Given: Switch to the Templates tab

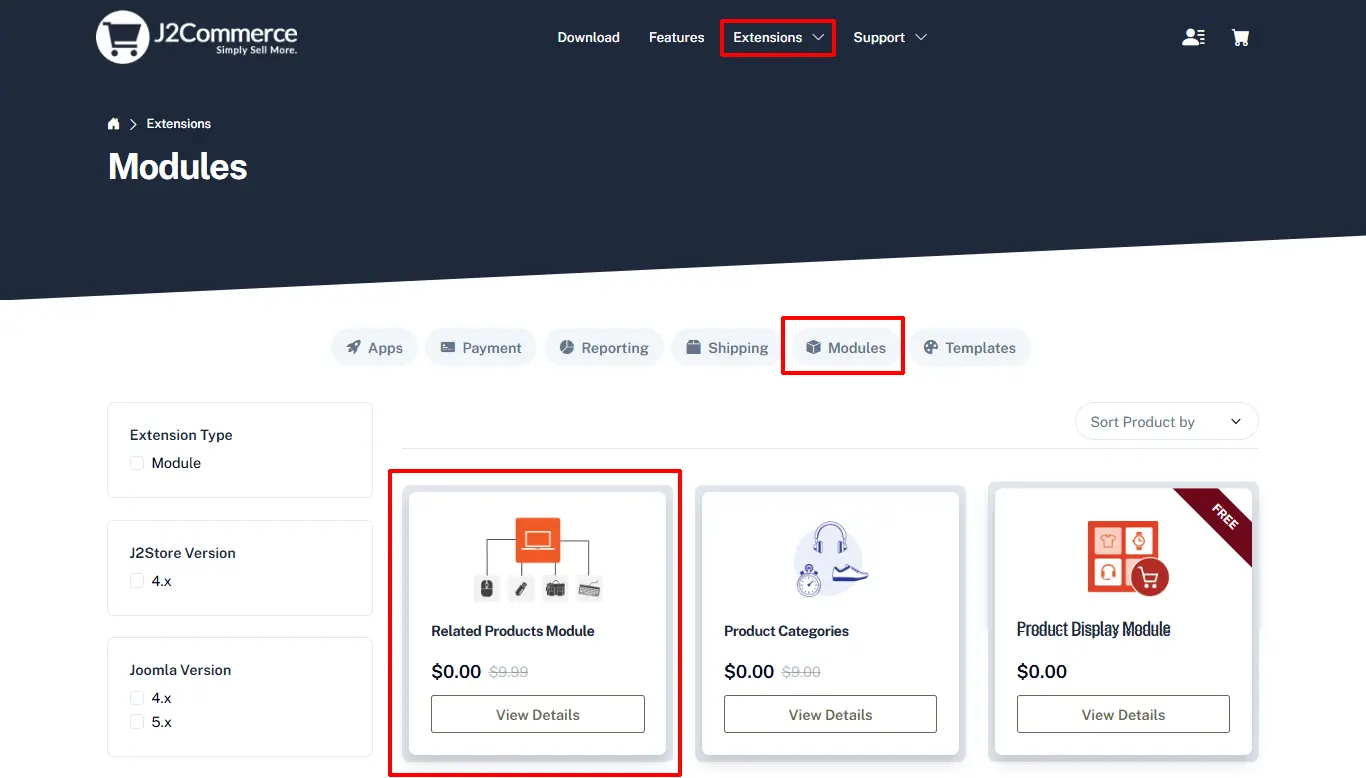Looking at the screenshot, I should [970, 348].
